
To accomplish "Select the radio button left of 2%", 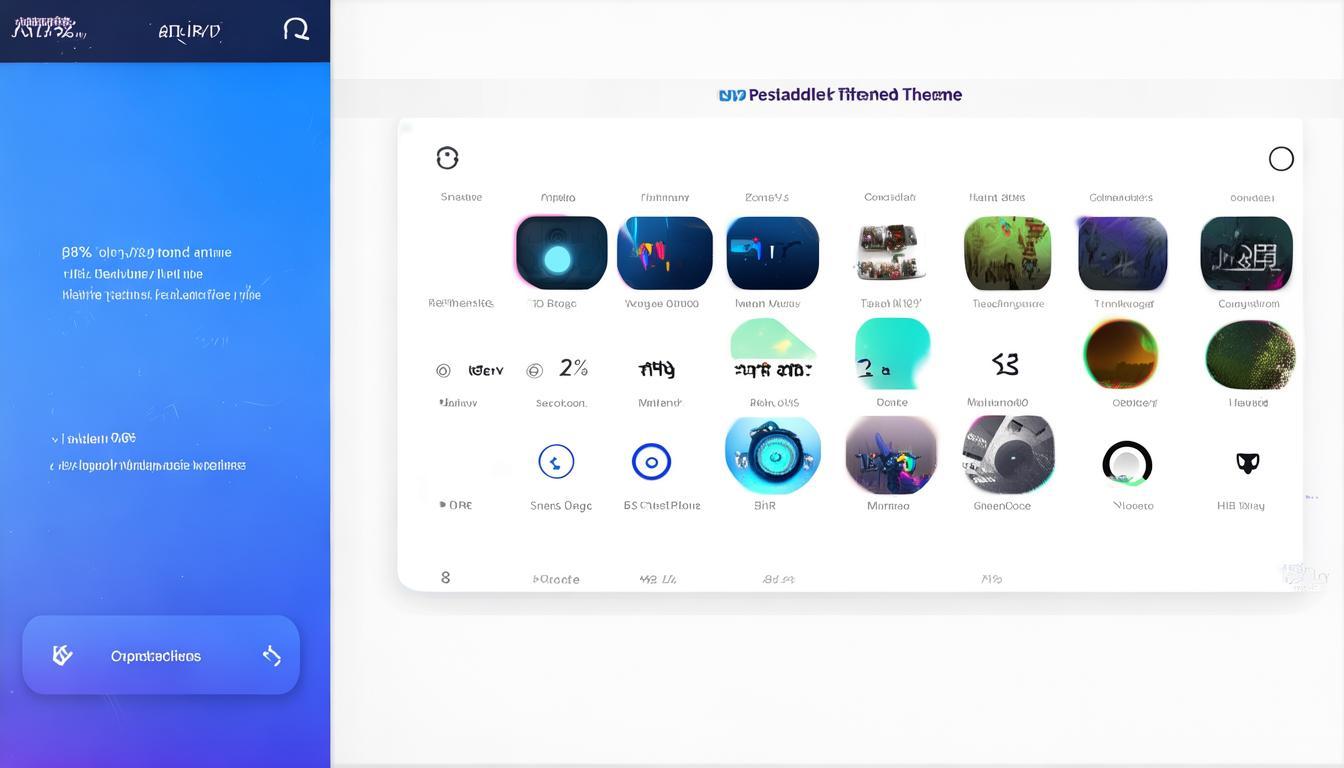I will pos(534,371).
